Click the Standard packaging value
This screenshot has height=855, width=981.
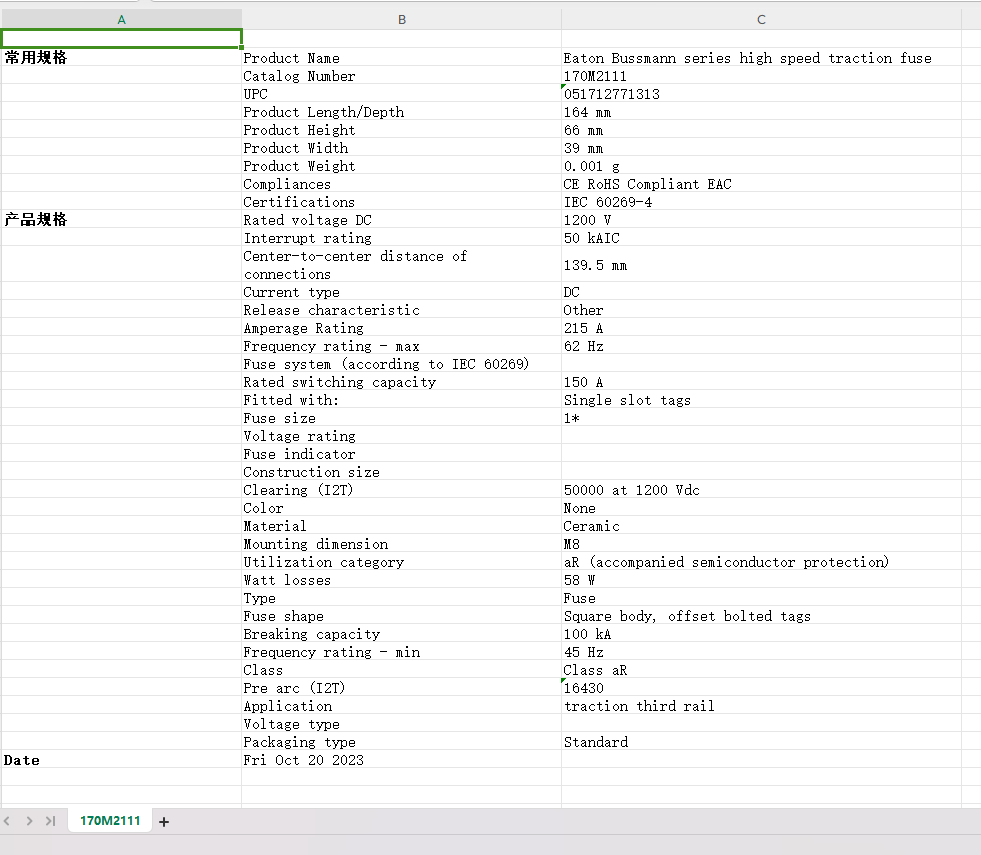(x=761, y=742)
